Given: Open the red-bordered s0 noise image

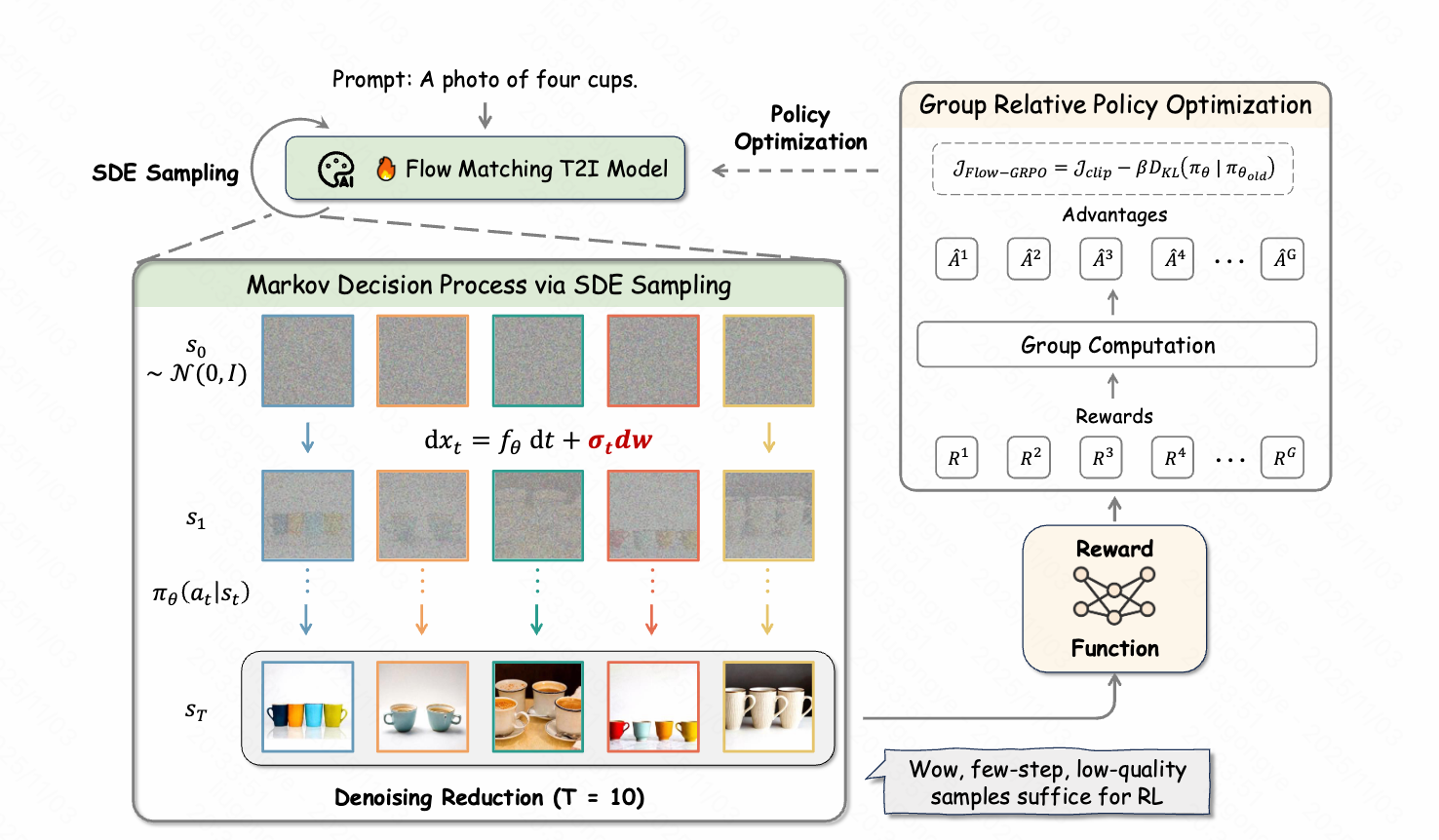Looking at the screenshot, I should 653,361.
